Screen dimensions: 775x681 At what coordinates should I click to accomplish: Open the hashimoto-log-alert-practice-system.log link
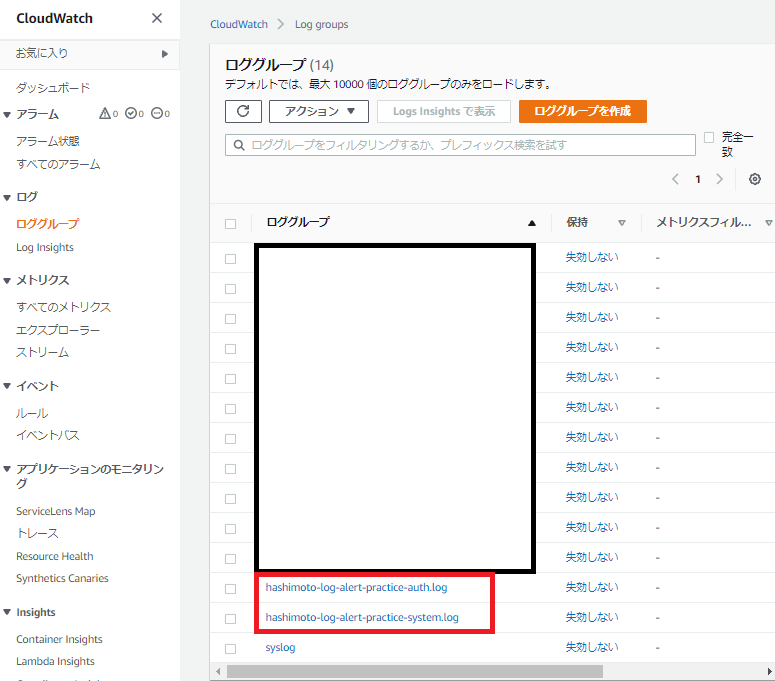pyautogui.click(x=362, y=617)
